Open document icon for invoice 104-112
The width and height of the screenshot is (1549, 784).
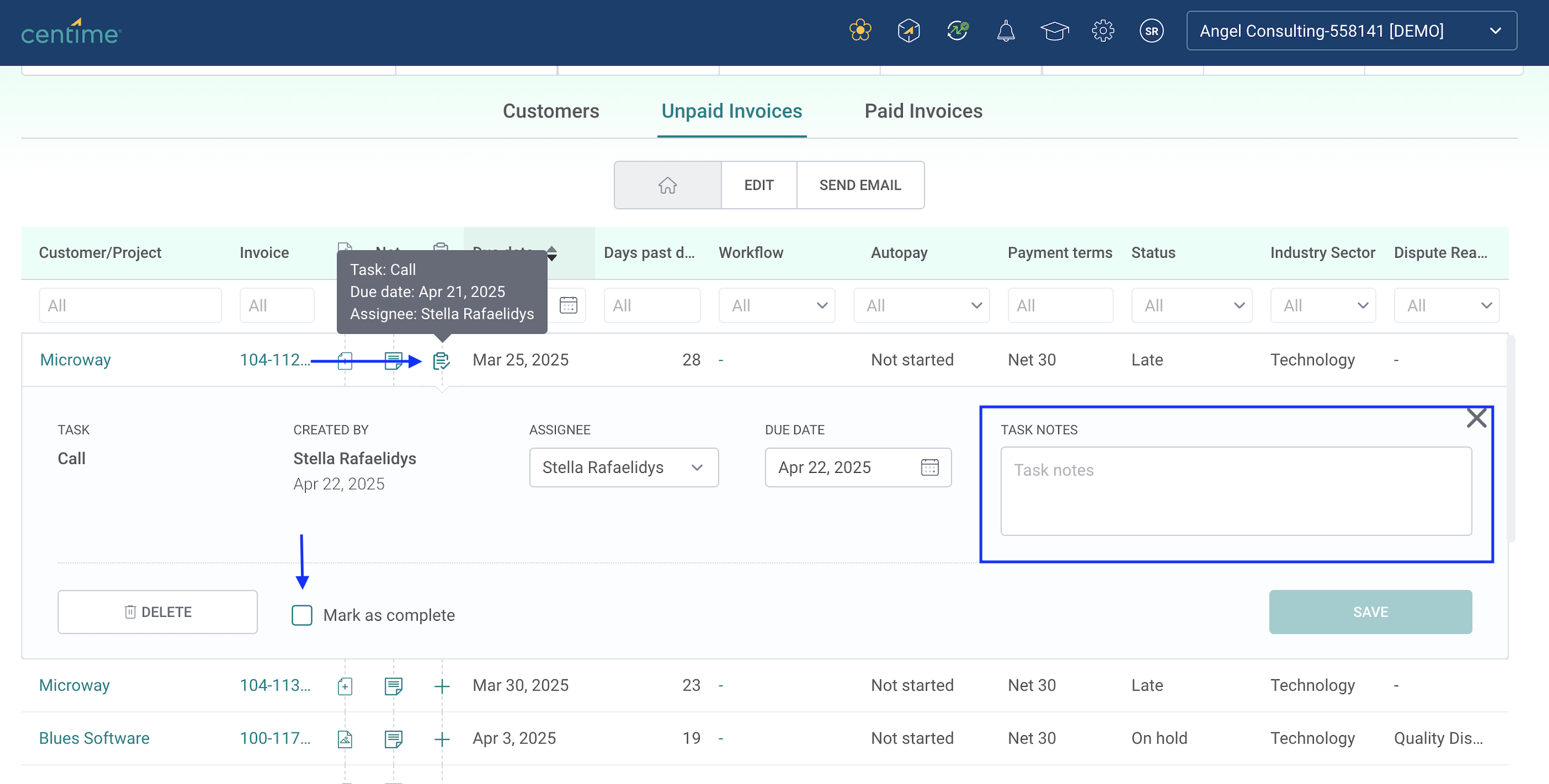345,360
